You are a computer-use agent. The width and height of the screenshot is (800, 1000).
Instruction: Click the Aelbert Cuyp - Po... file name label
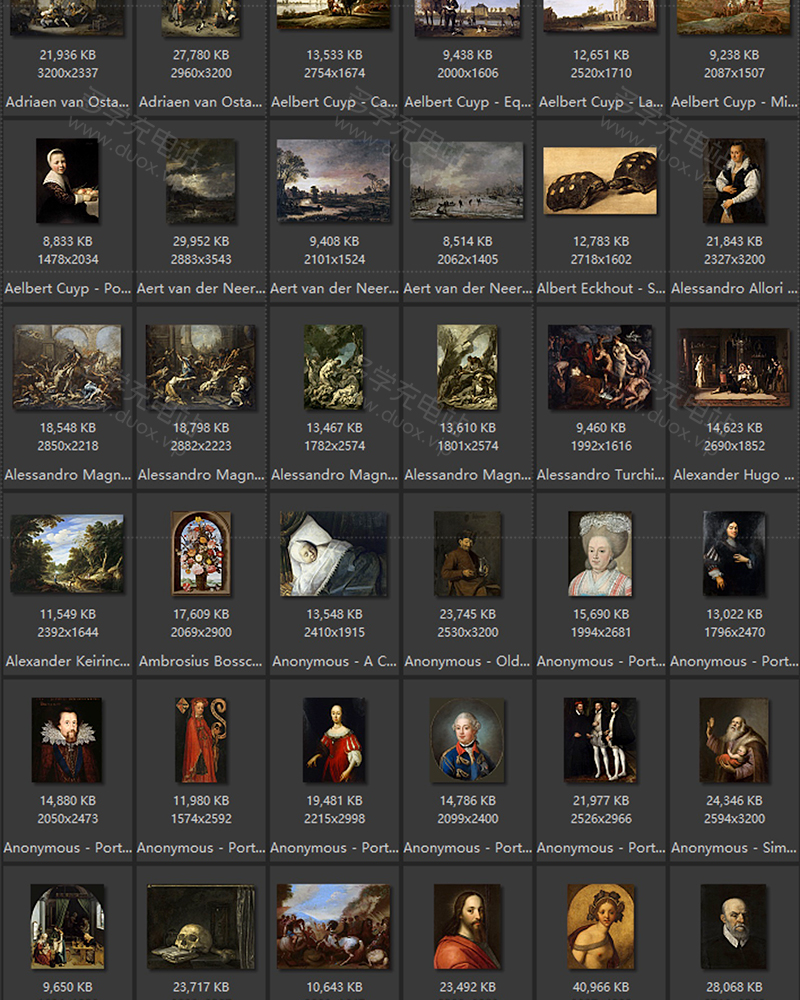point(67,288)
